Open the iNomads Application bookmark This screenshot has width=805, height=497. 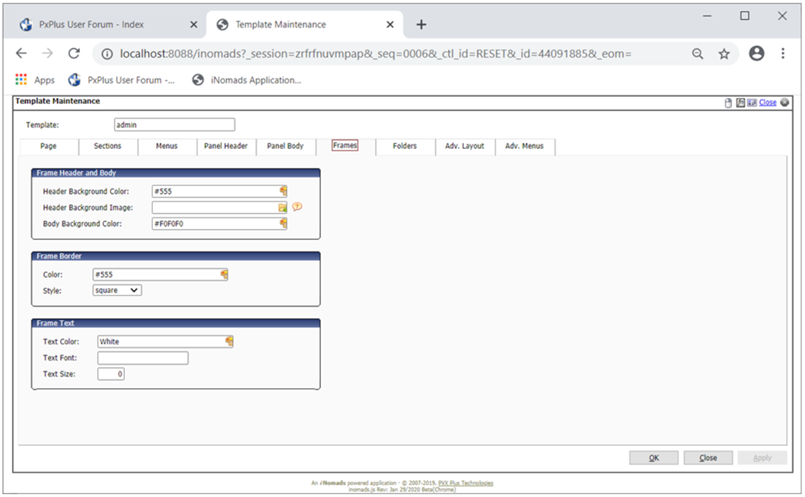pos(246,80)
